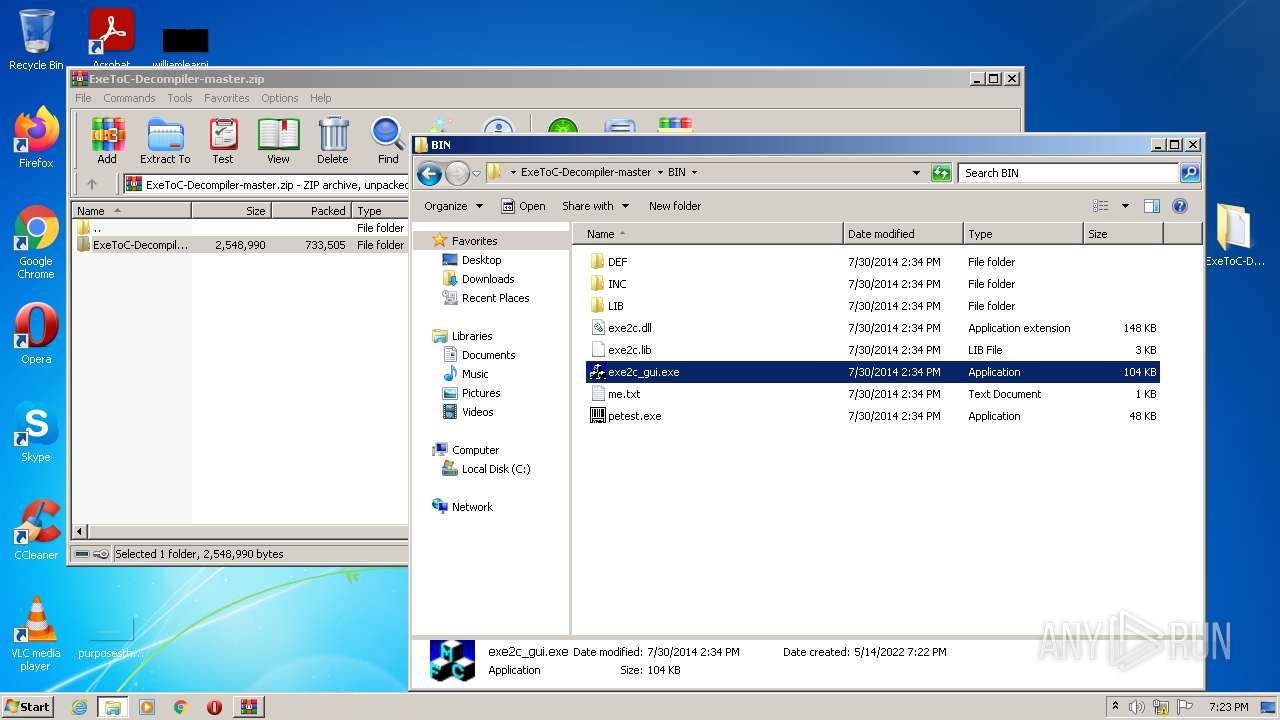Click Internet Explorer taskbar icon

click(80, 707)
